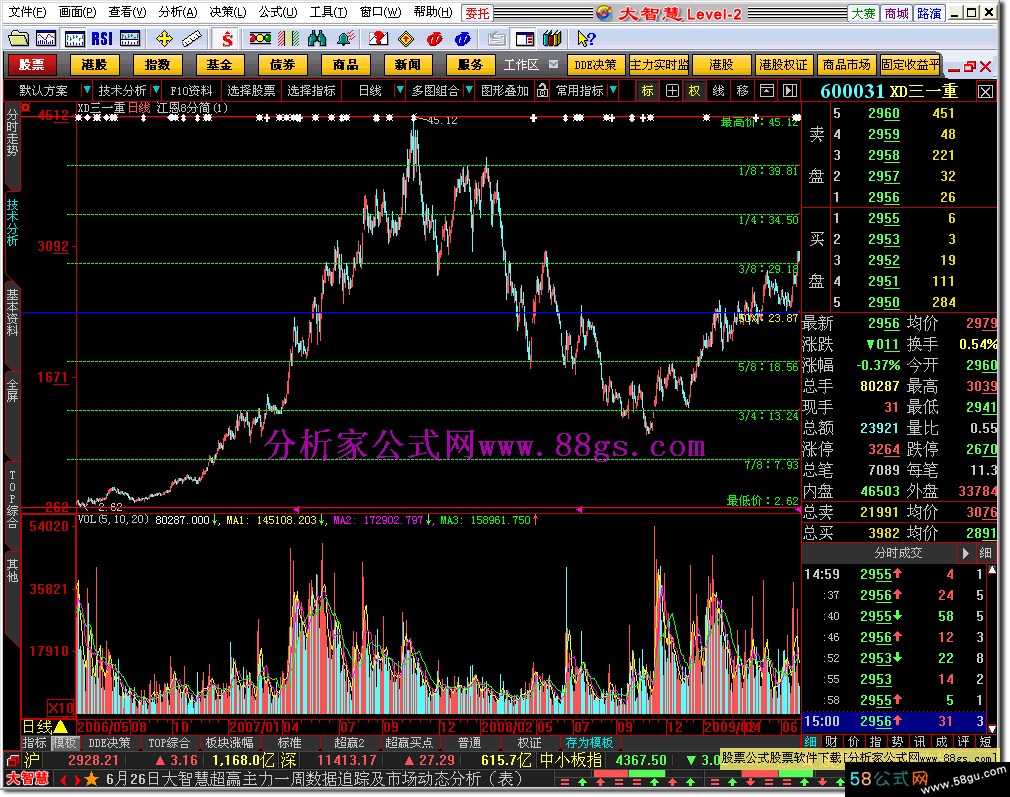Switch to the DDE决策 bottom tab

click(109, 743)
